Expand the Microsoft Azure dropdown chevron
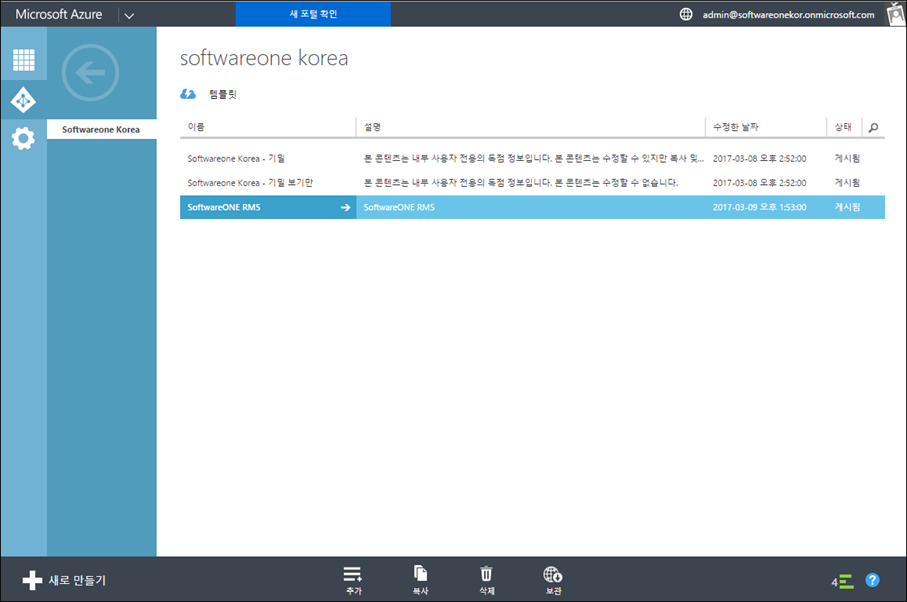 [129, 16]
